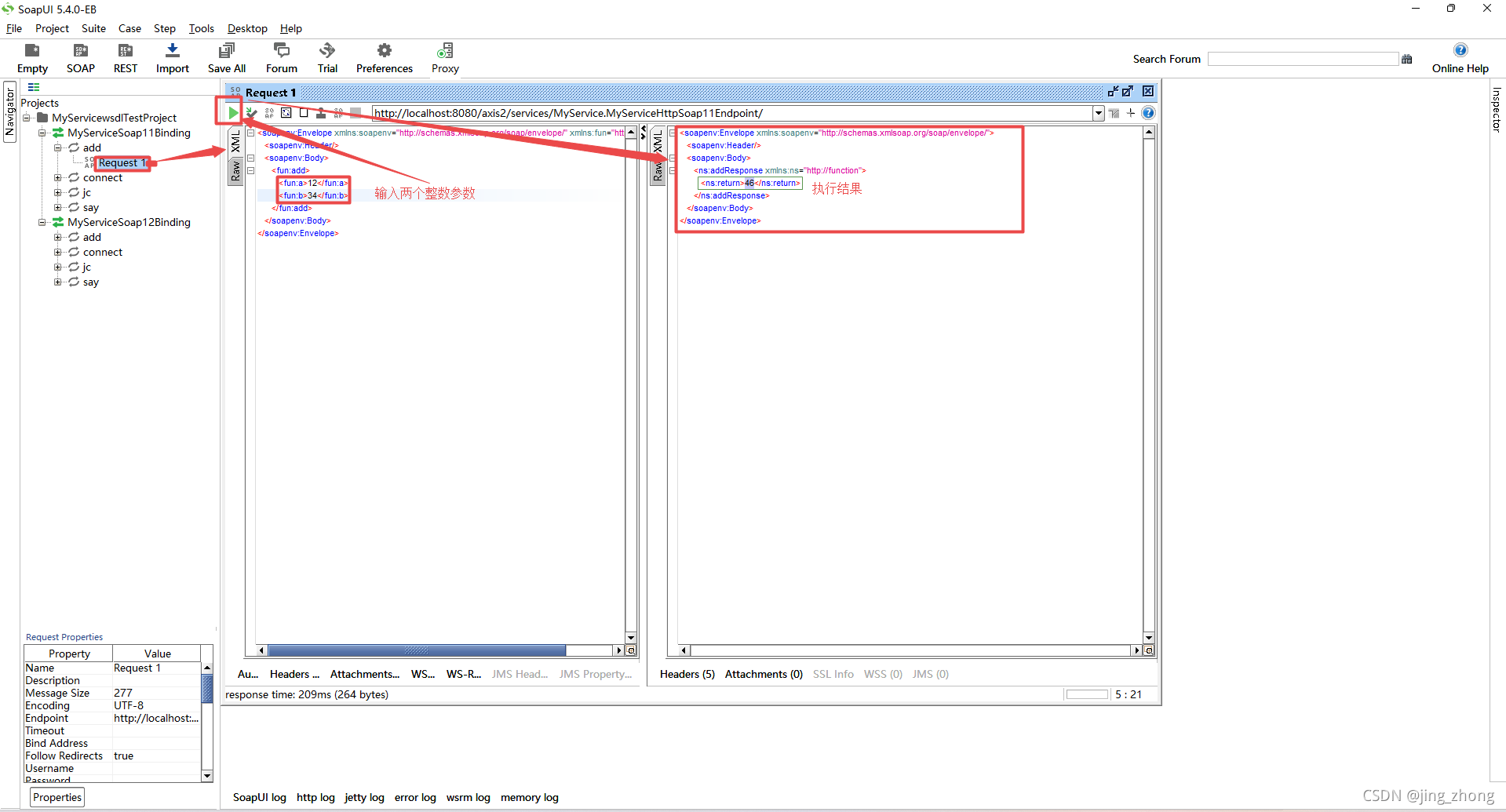Click the tab layout toggle icon near endpoint
The width and height of the screenshot is (1506, 812).
[x=1114, y=113]
